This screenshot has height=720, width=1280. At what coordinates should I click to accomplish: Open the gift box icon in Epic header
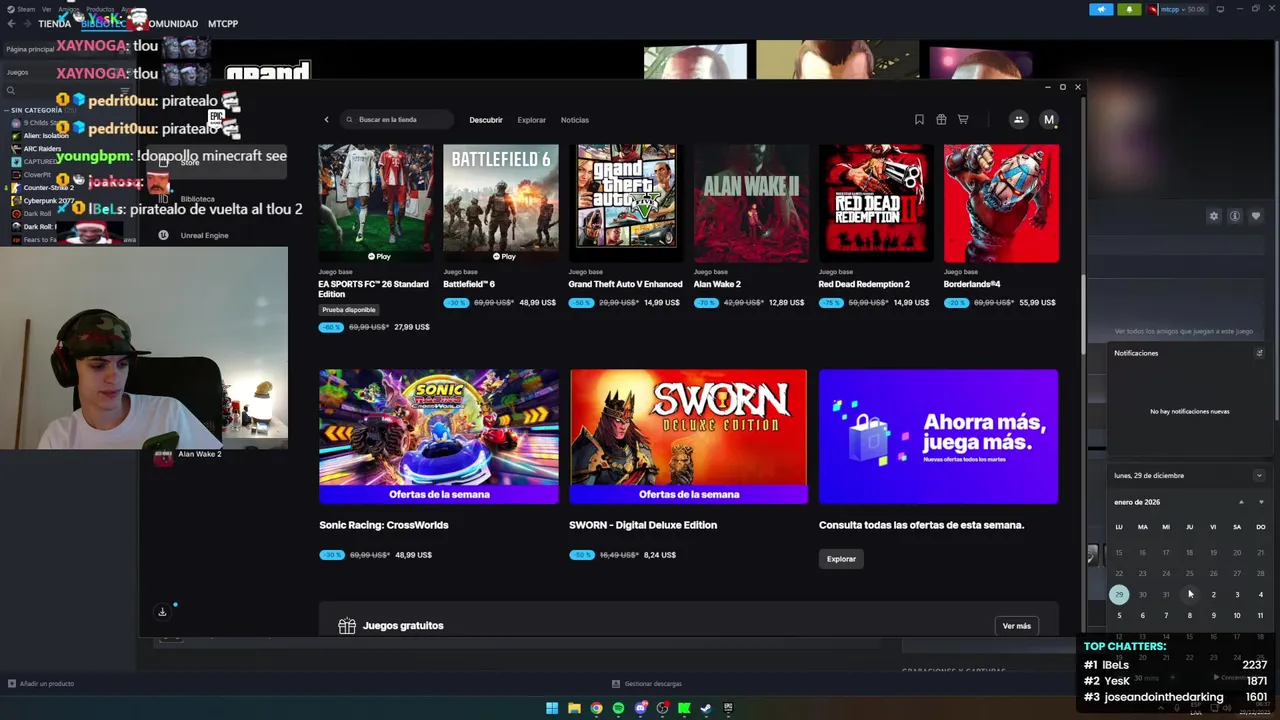coord(941,120)
